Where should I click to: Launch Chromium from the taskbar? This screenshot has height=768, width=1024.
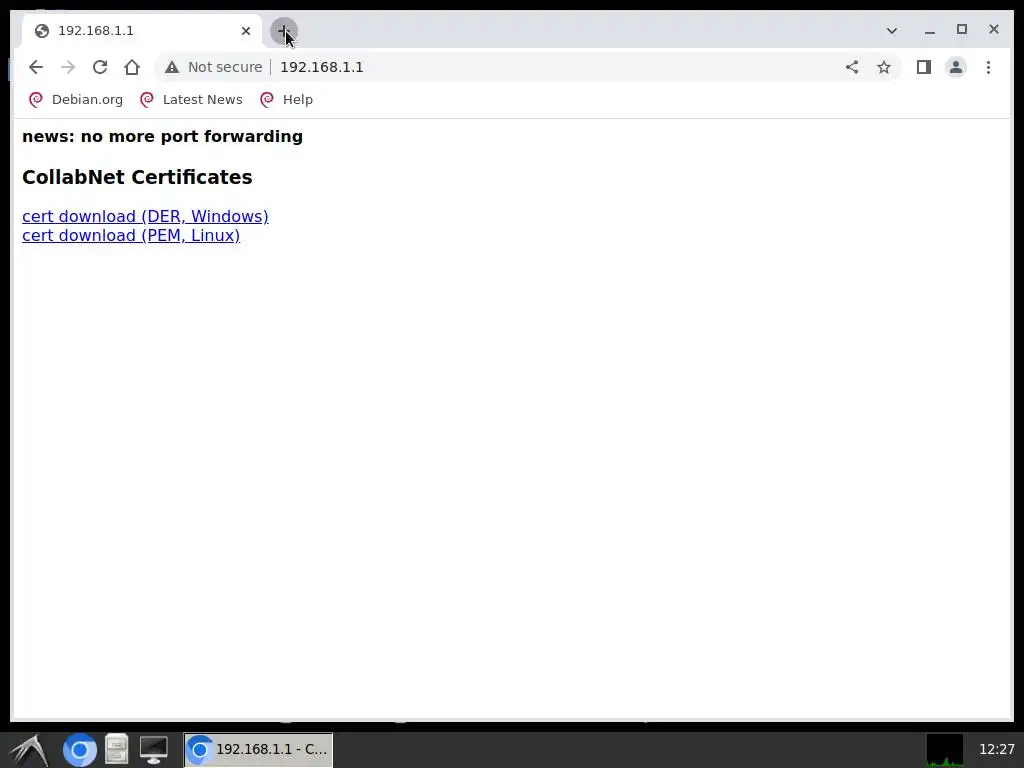(80, 750)
